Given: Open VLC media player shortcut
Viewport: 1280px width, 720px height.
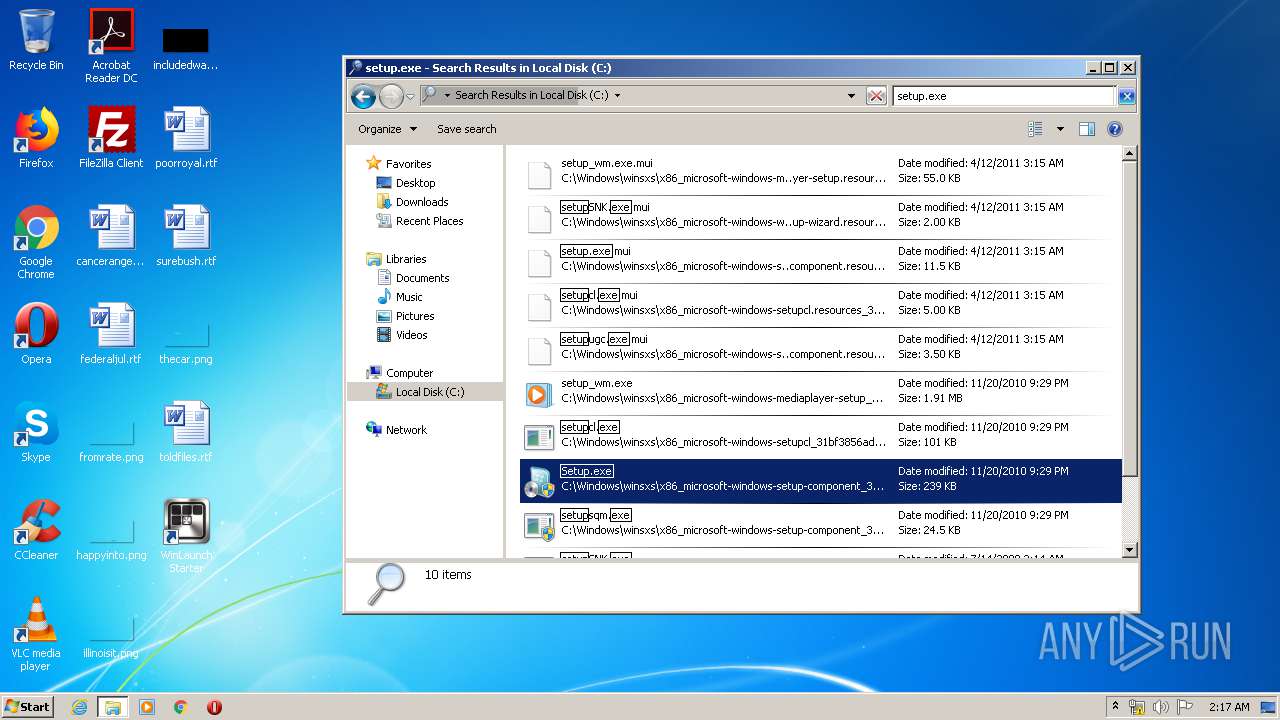Looking at the screenshot, I should pyautogui.click(x=36, y=634).
